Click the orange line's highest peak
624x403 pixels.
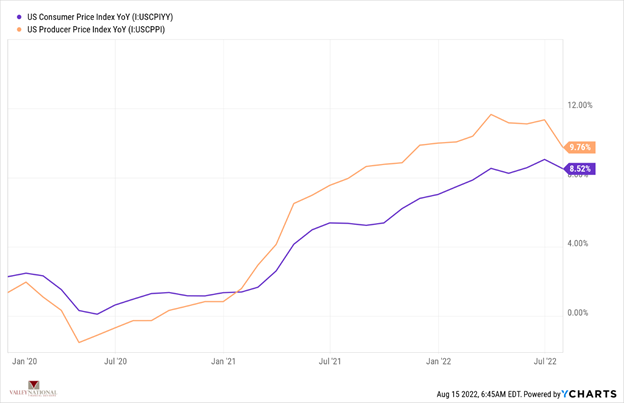point(491,114)
